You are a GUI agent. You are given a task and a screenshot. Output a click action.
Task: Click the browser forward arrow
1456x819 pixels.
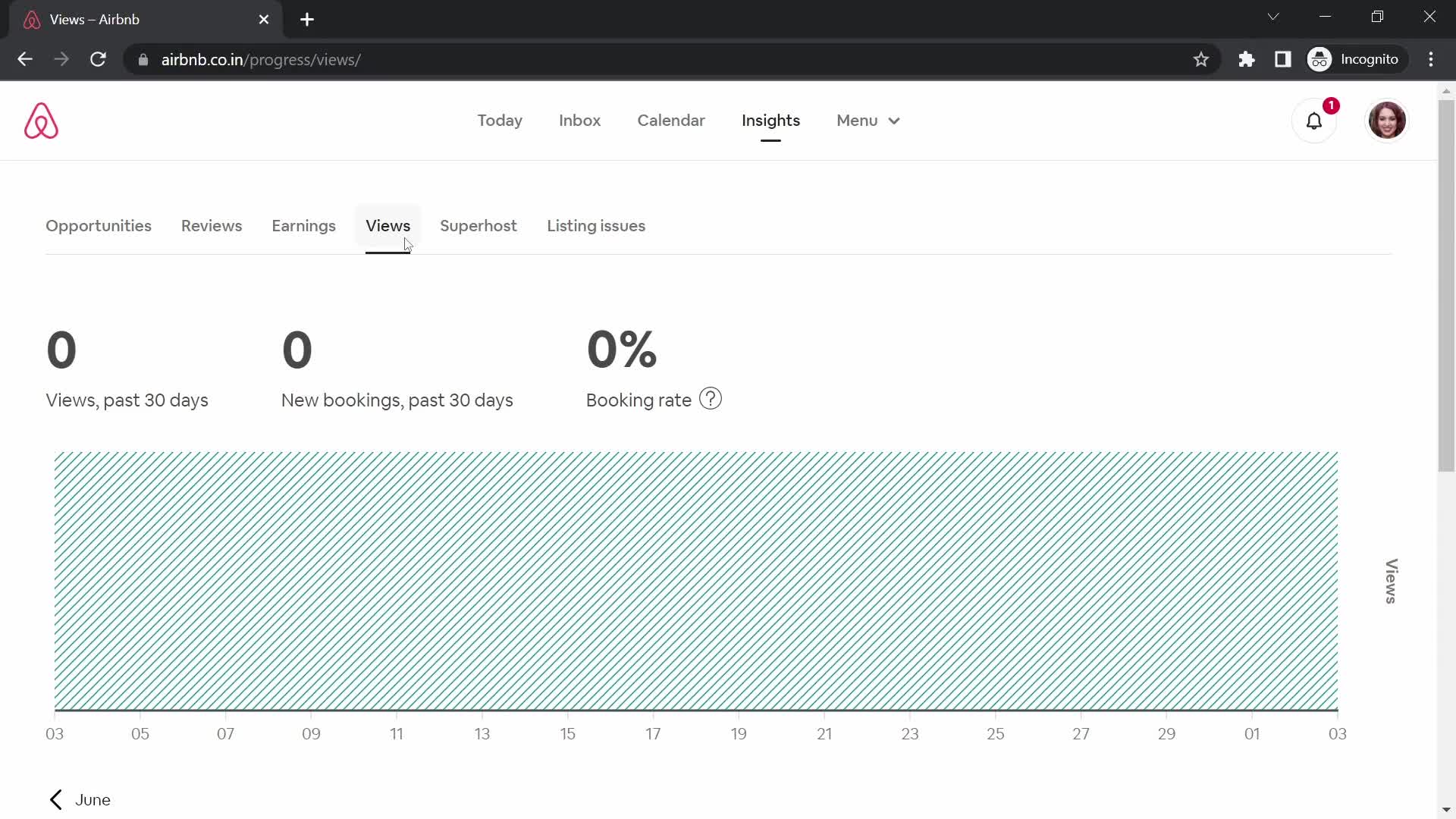click(61, 59)
